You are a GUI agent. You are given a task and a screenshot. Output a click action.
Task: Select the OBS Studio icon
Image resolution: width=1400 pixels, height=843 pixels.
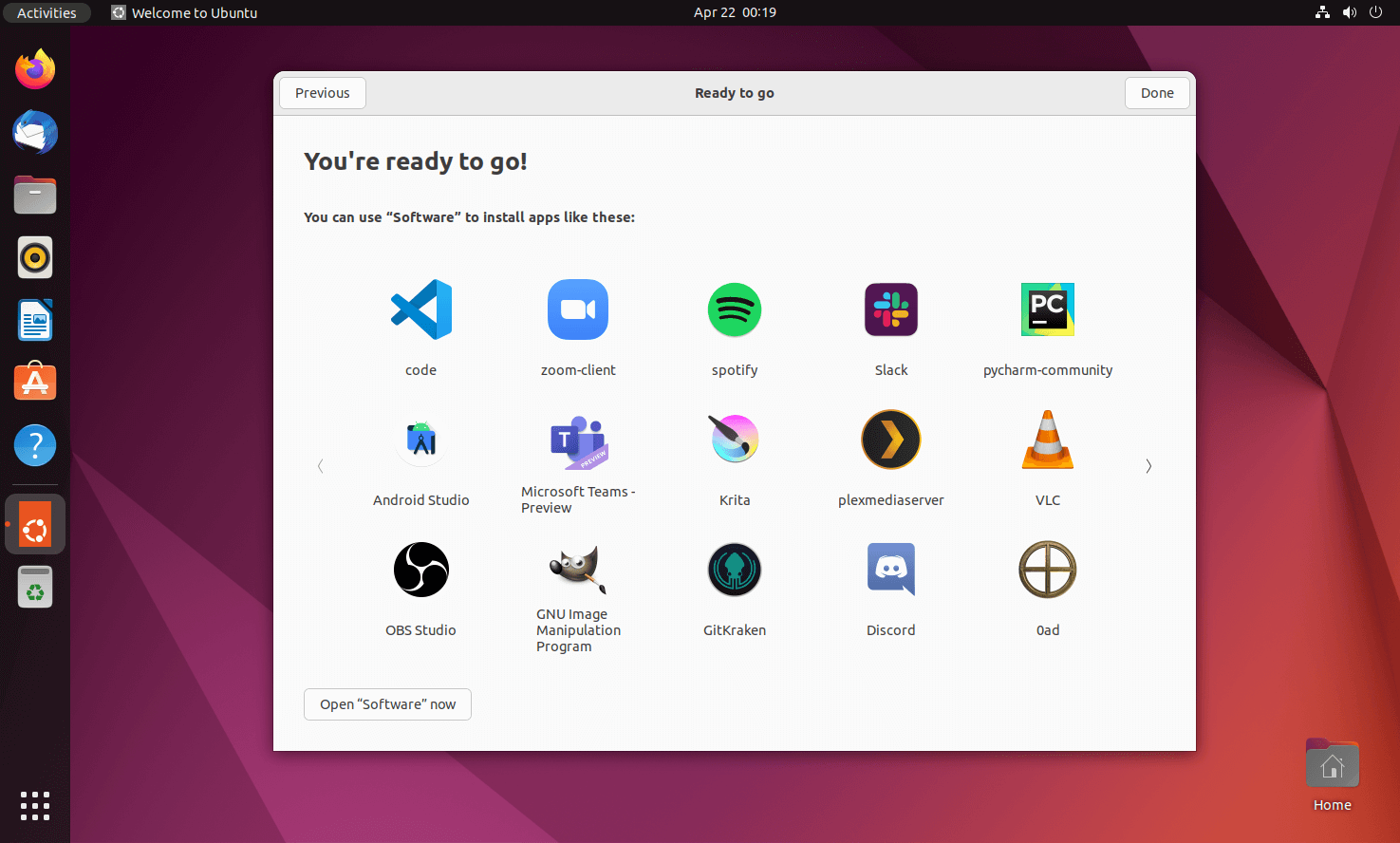tap(420, 570)
